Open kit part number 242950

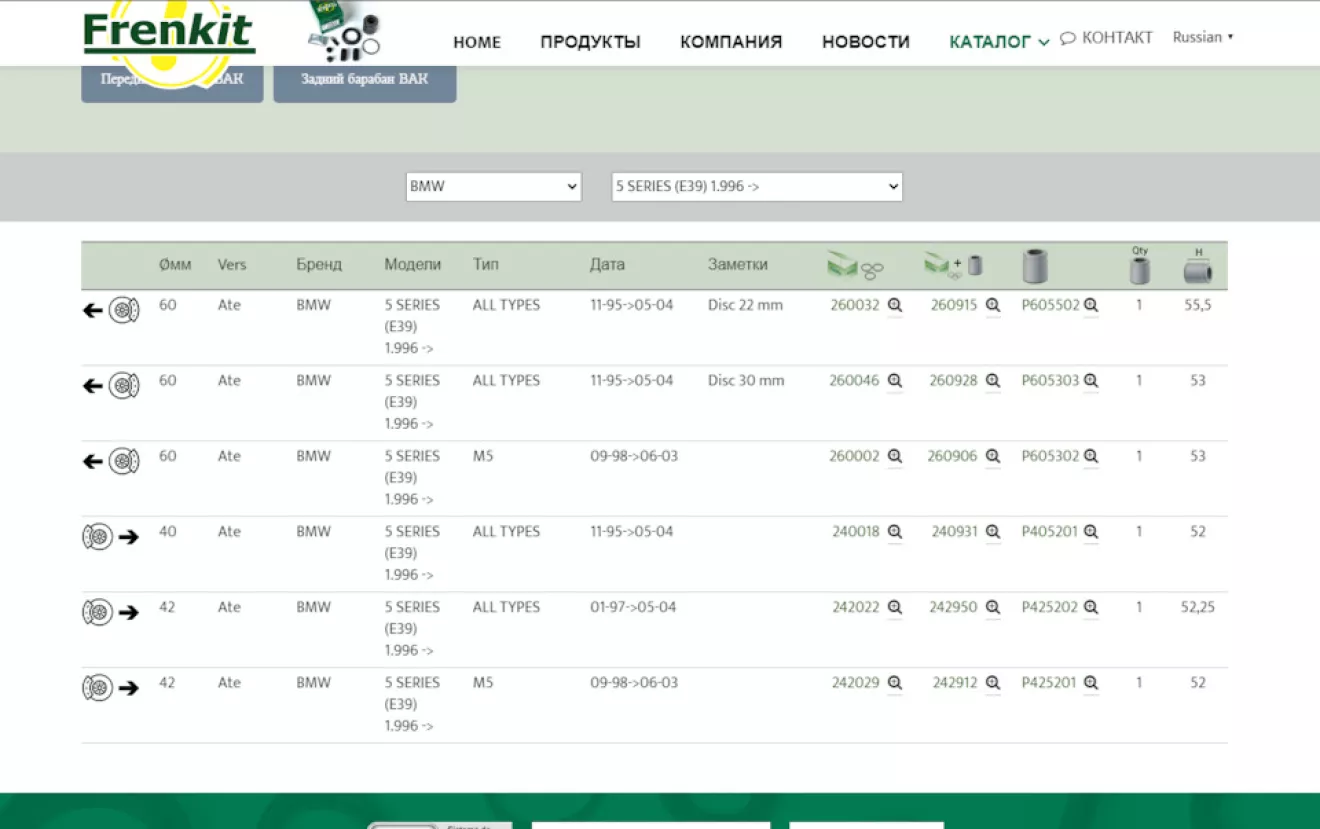tap(954, 607)
